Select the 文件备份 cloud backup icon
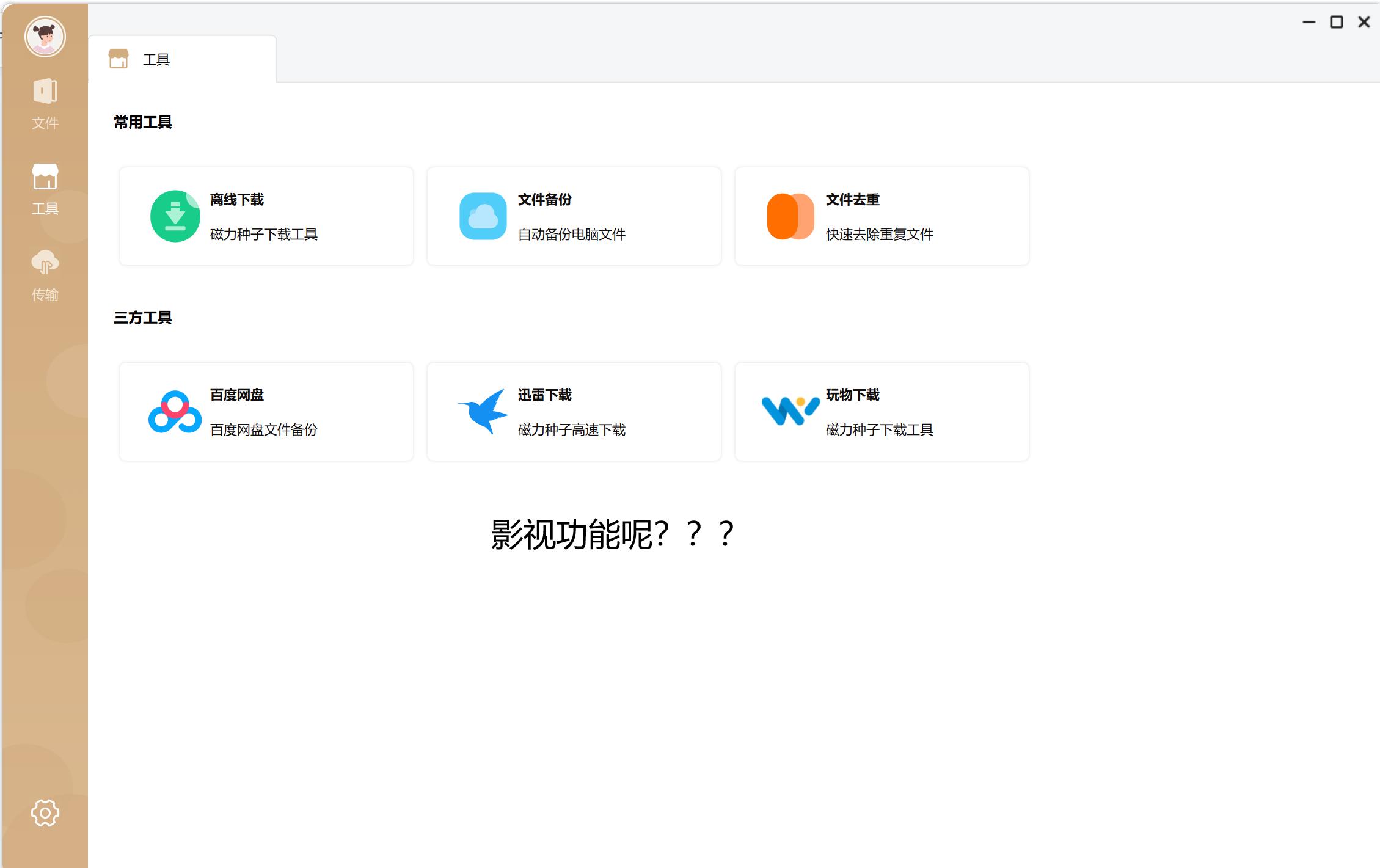The width and height of the screenshot is (1380, 868). pyautogui.click(x=482, y=216)
